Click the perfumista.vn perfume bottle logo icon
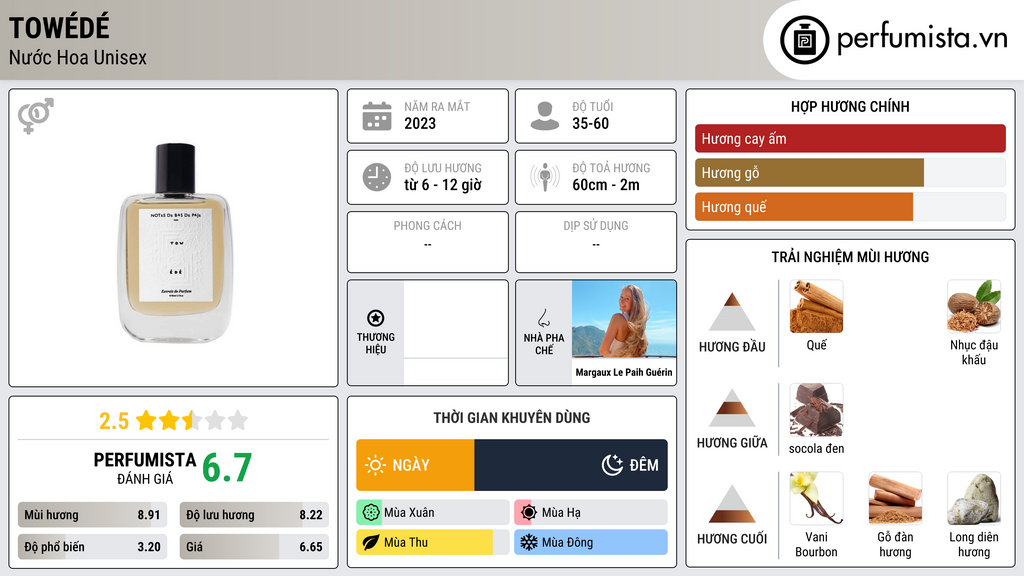The height and width of the screenshot is (576, 1024). tap(804, 40)
